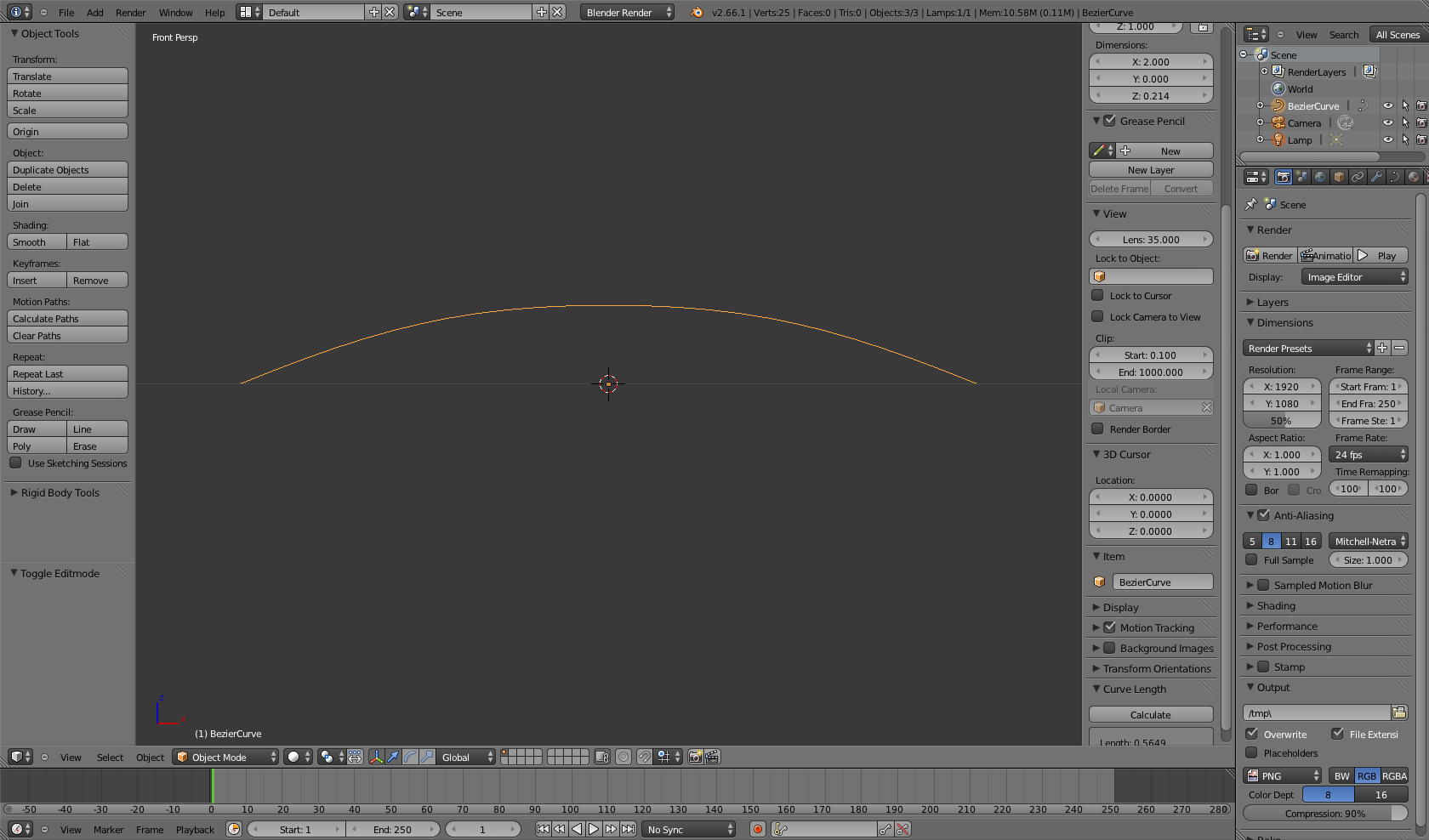The image size is (1429, 840).
Task: Select the translate manipulator arrow icon
Action: point(393,757)
